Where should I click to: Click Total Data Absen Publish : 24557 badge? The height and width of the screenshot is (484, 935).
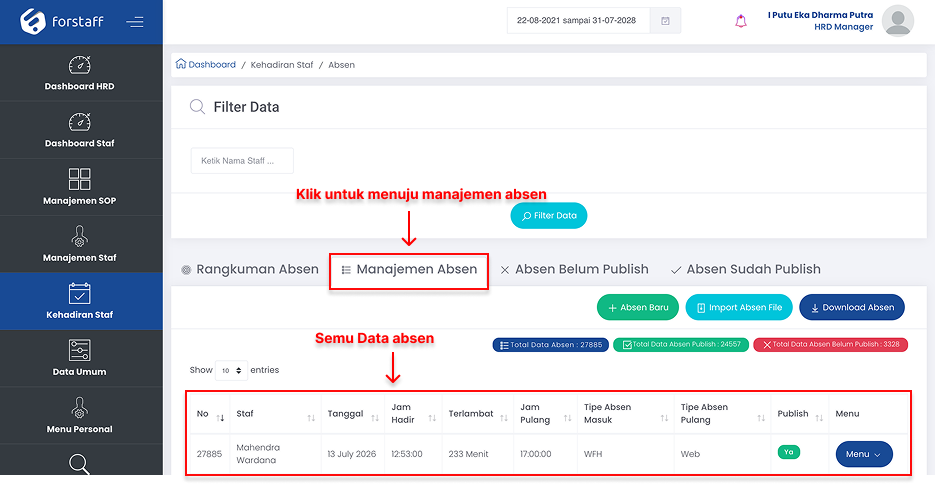680,345
